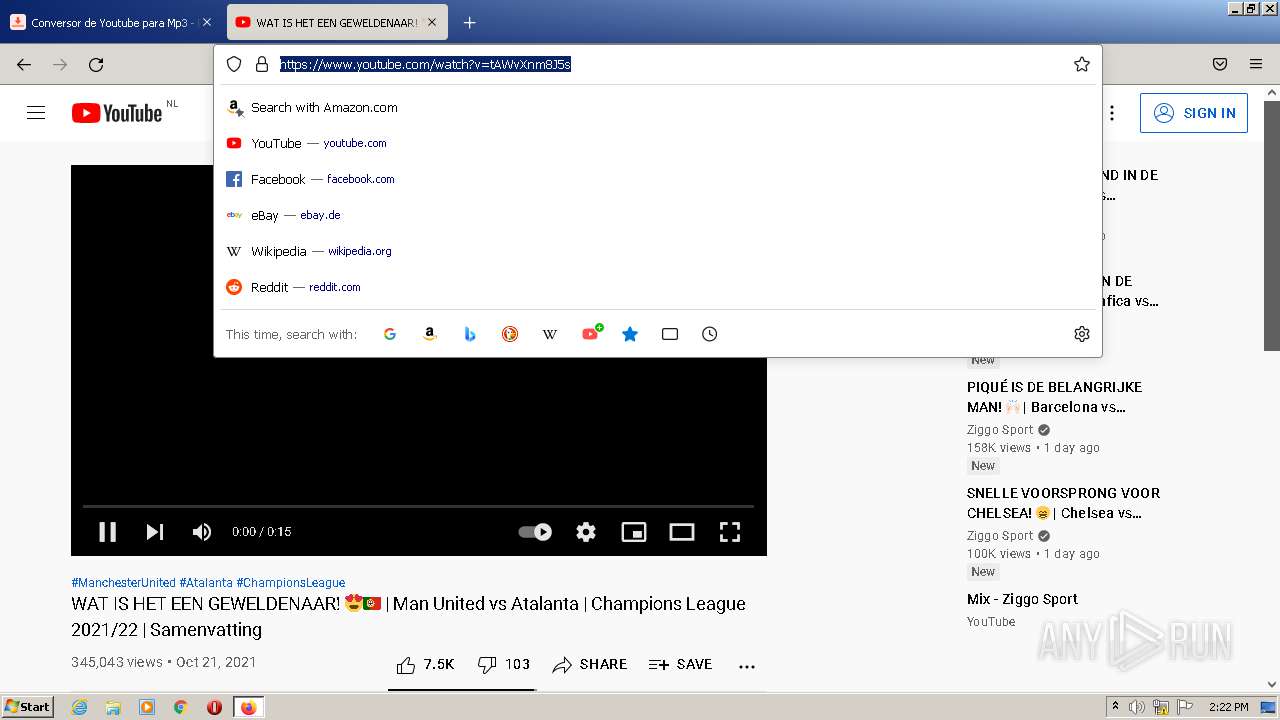This screenshot has height=720, width=1280.
Task: Open the #ChampionsLeague hashtag
Action: coord(290,582)
